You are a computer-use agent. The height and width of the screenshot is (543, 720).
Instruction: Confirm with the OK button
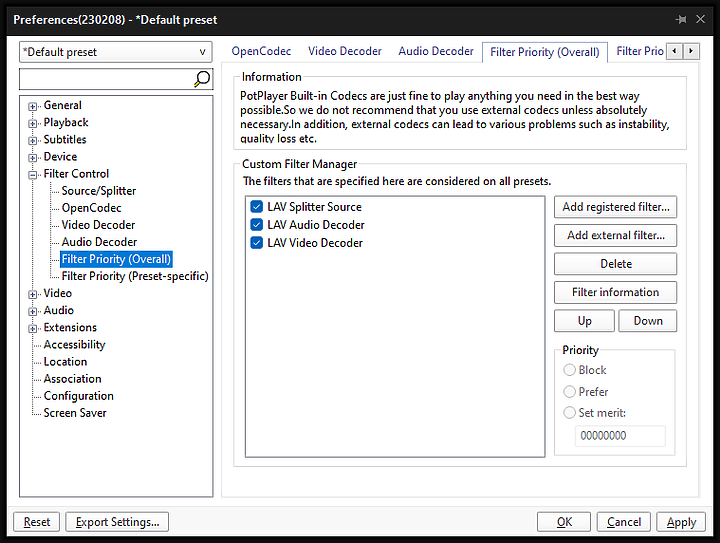click(x=564, y=522)
